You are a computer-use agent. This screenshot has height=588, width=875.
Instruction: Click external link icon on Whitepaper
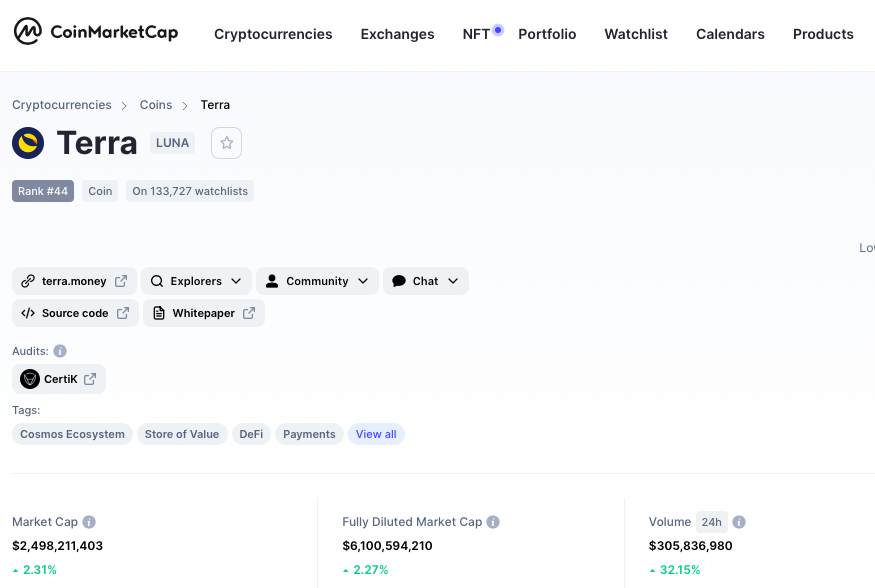pyautogui.click(x=249, y=313)
